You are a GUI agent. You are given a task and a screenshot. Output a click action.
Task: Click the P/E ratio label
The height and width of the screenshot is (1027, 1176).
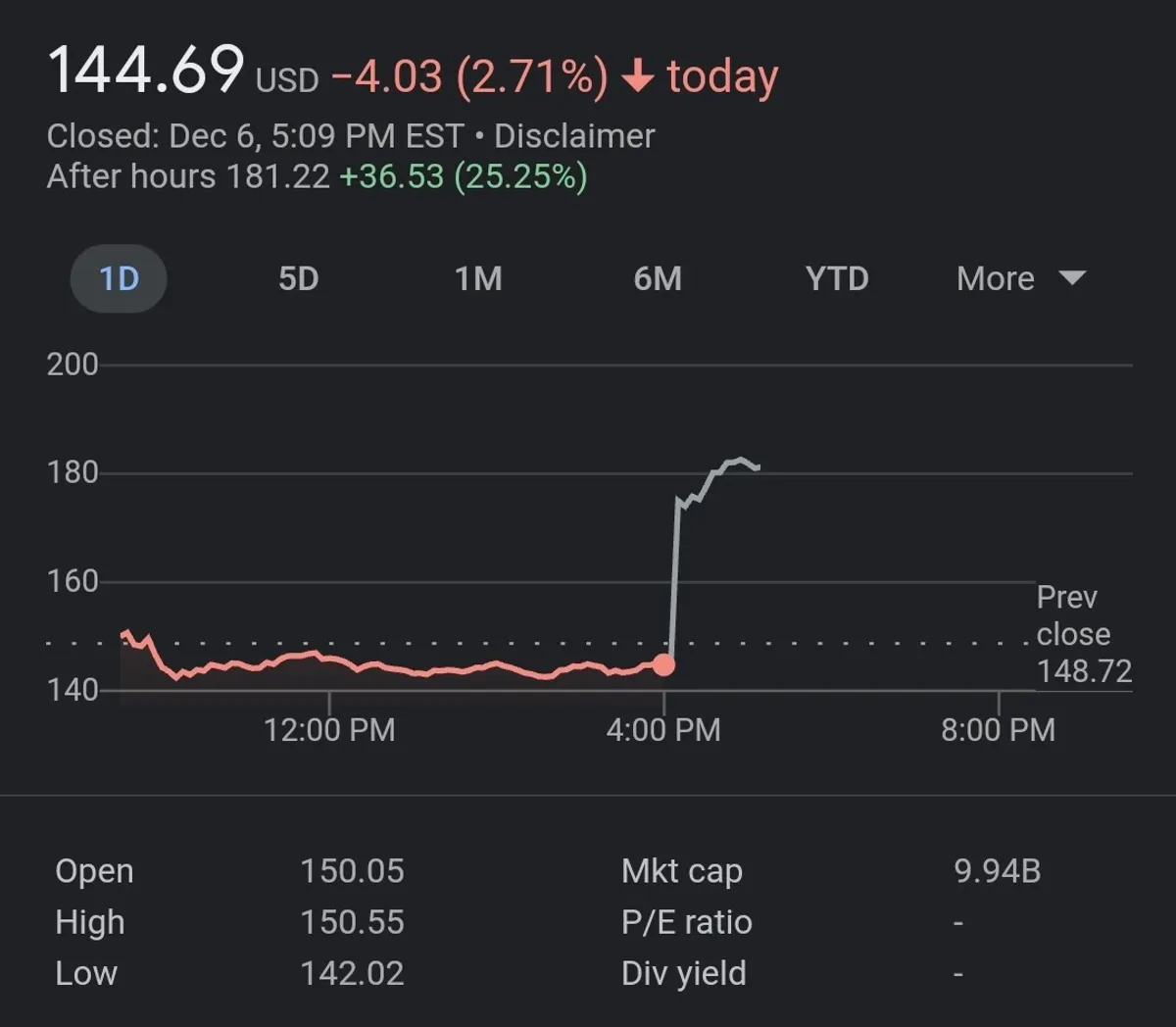[x=686, y=922]
